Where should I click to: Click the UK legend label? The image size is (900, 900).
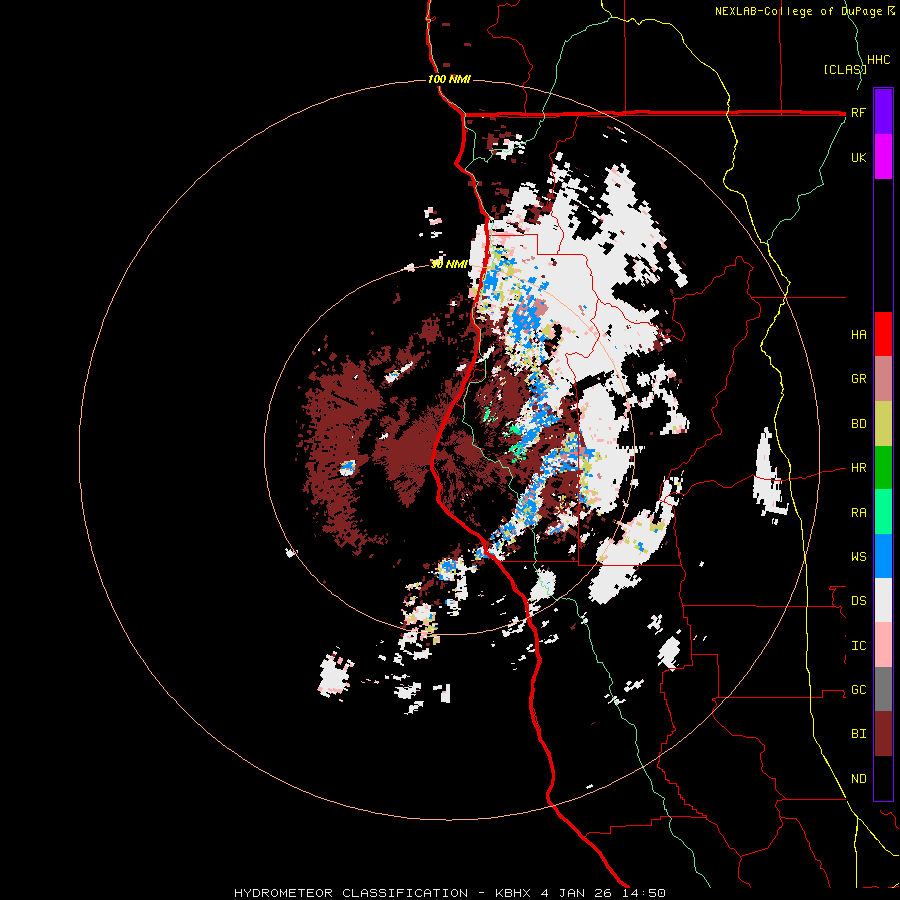pos(858,157)
